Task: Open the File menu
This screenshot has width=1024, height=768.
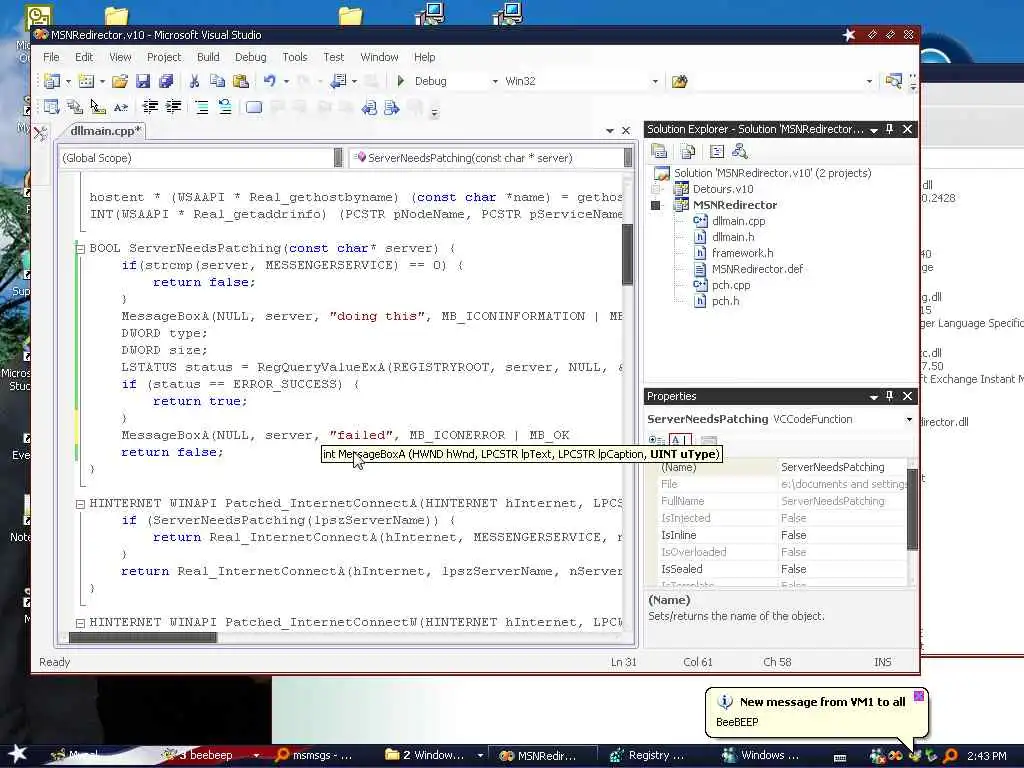Action: point(51,57)
